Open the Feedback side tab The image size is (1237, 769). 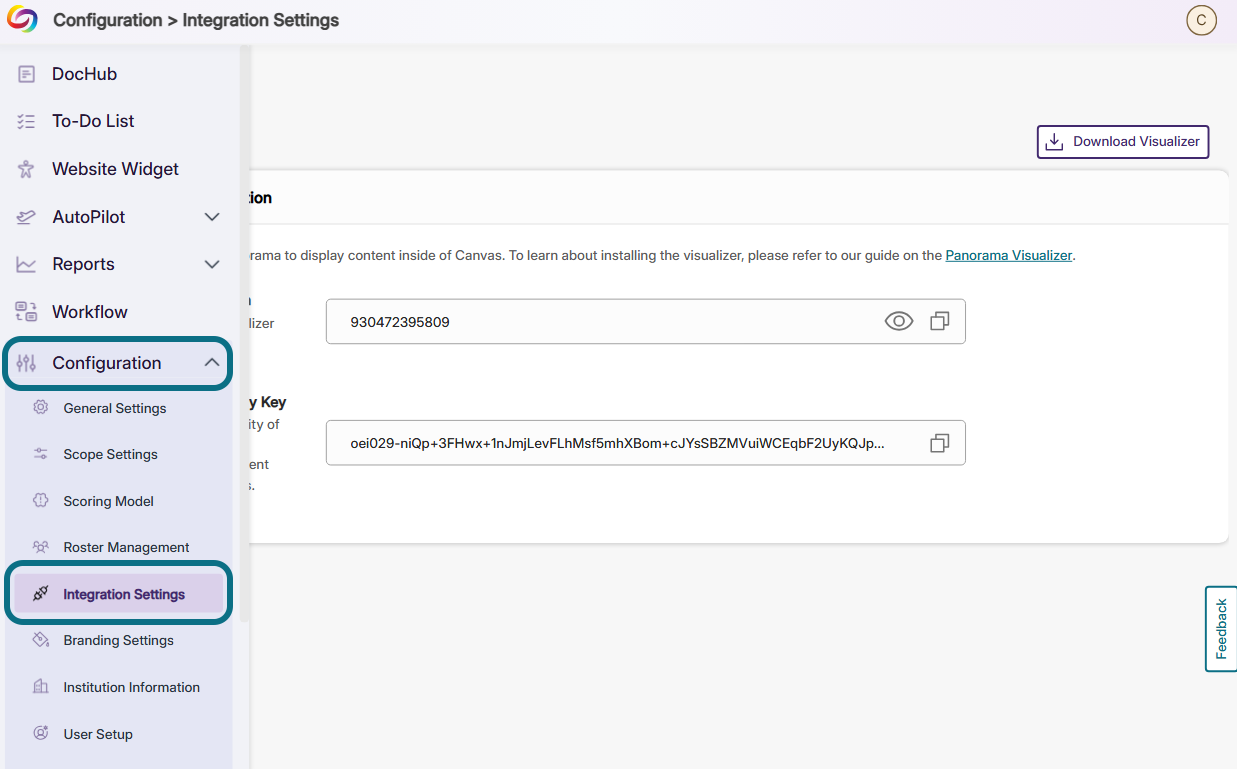(x=1221, y=629)
